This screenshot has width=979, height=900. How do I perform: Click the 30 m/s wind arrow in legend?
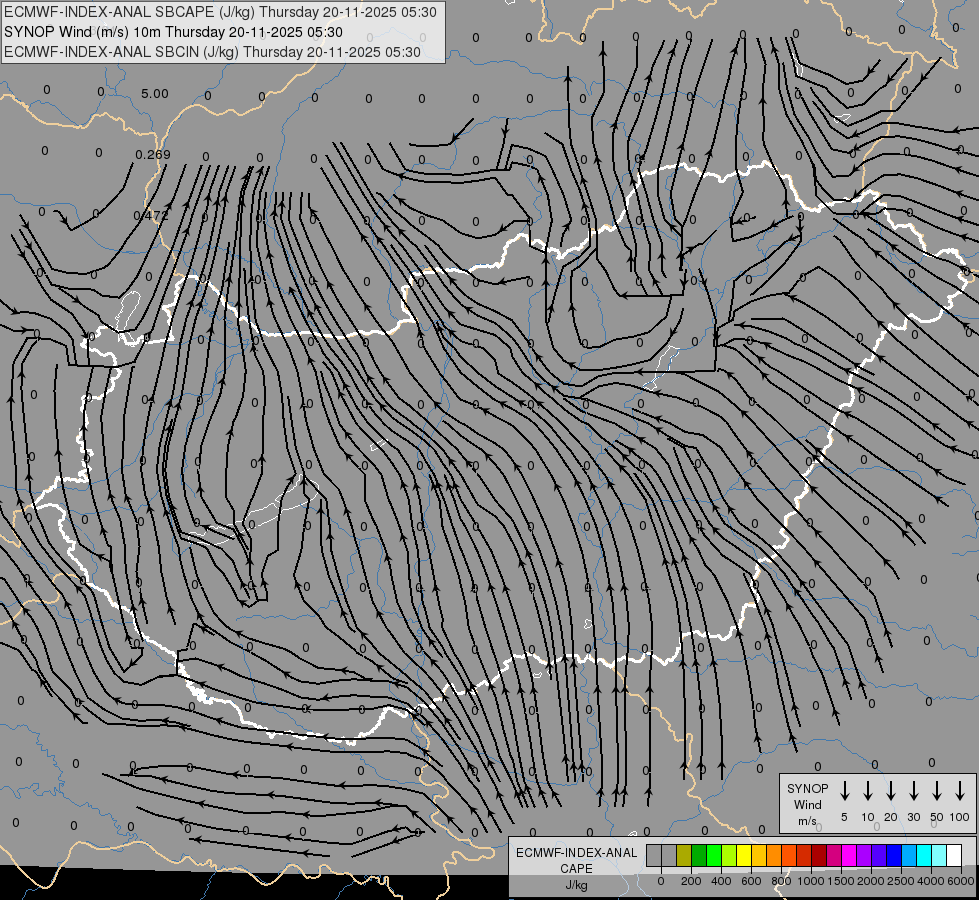913,790
